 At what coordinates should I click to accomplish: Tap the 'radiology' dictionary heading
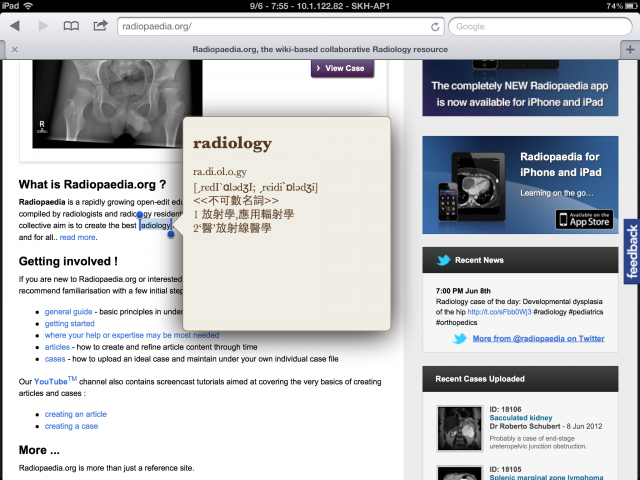232,143
